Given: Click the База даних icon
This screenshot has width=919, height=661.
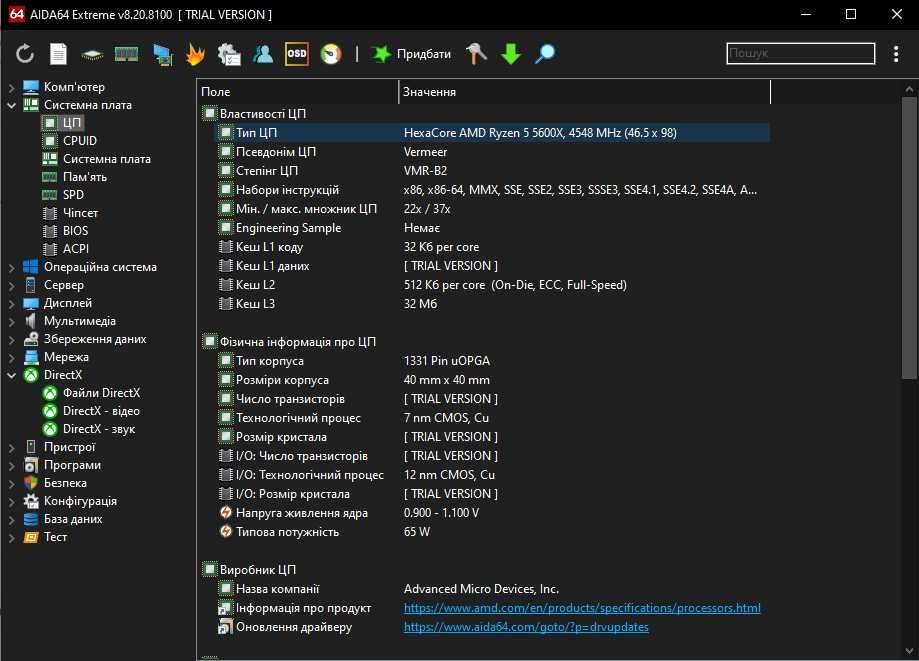Looking at the screenshot, I should [30, 519].
